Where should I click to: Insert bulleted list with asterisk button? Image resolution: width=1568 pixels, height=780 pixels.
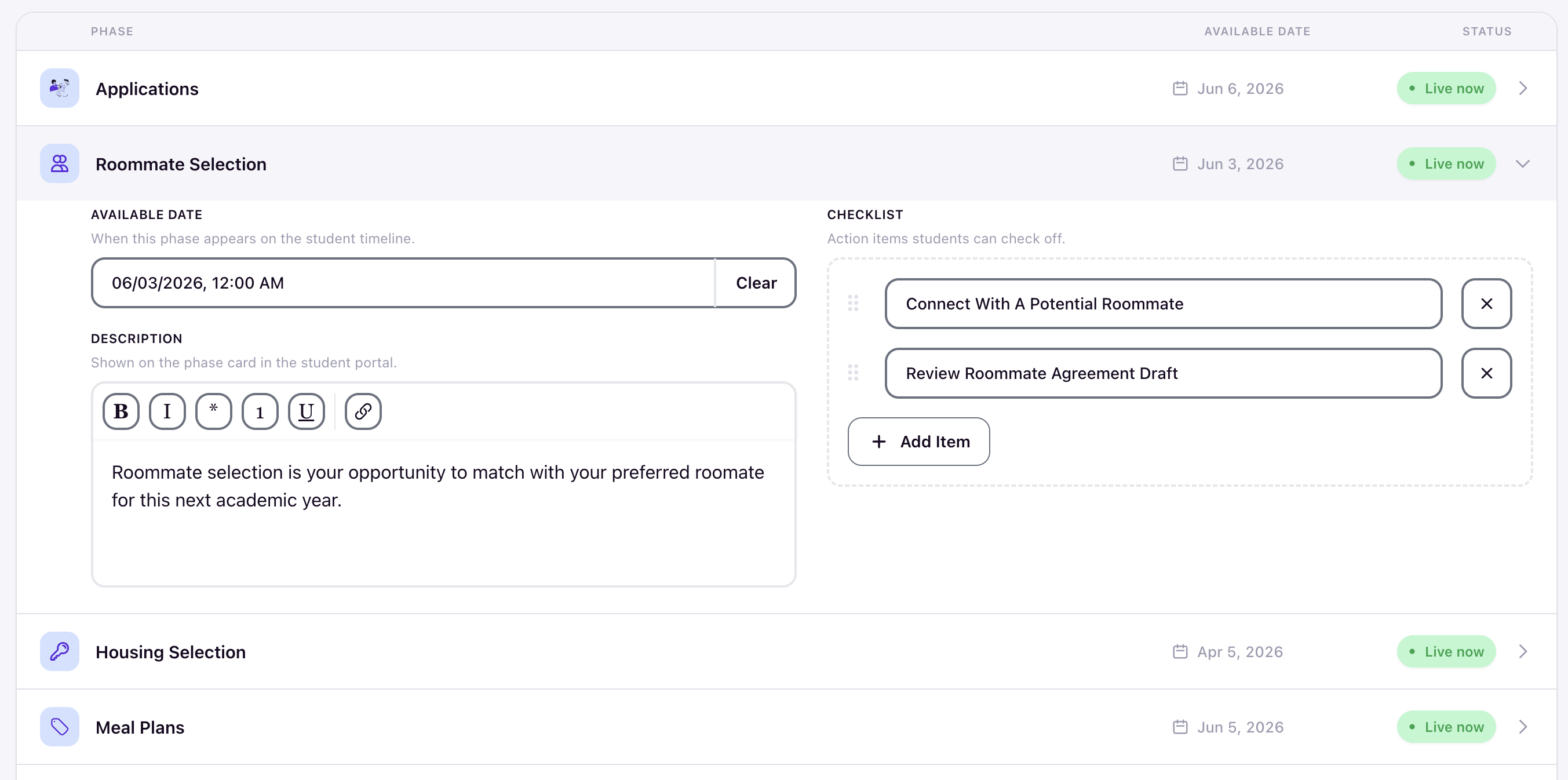tap(214, 411)
